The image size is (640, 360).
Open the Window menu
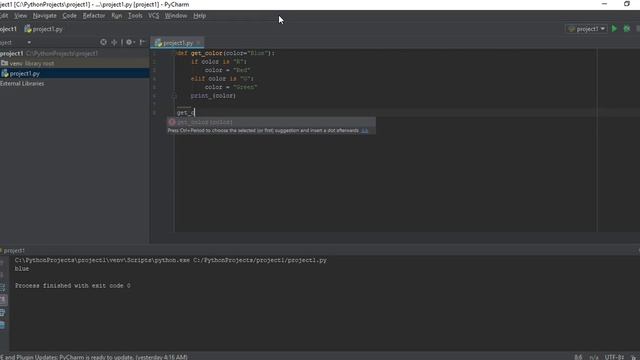176,16
